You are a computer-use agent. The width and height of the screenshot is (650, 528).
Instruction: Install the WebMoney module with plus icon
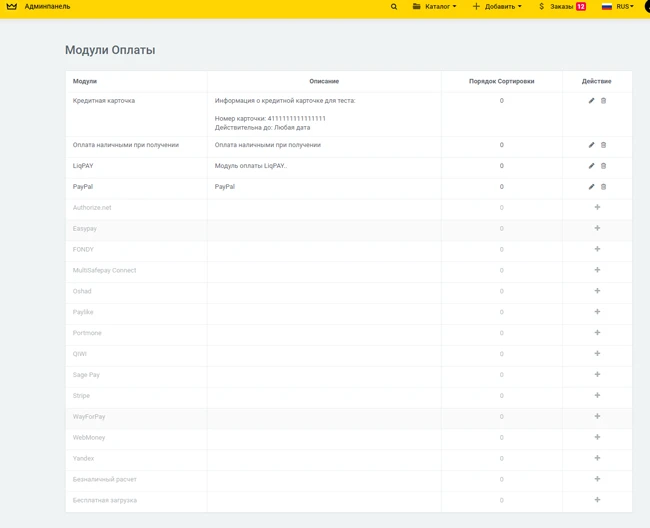click(x=597, y=438)
